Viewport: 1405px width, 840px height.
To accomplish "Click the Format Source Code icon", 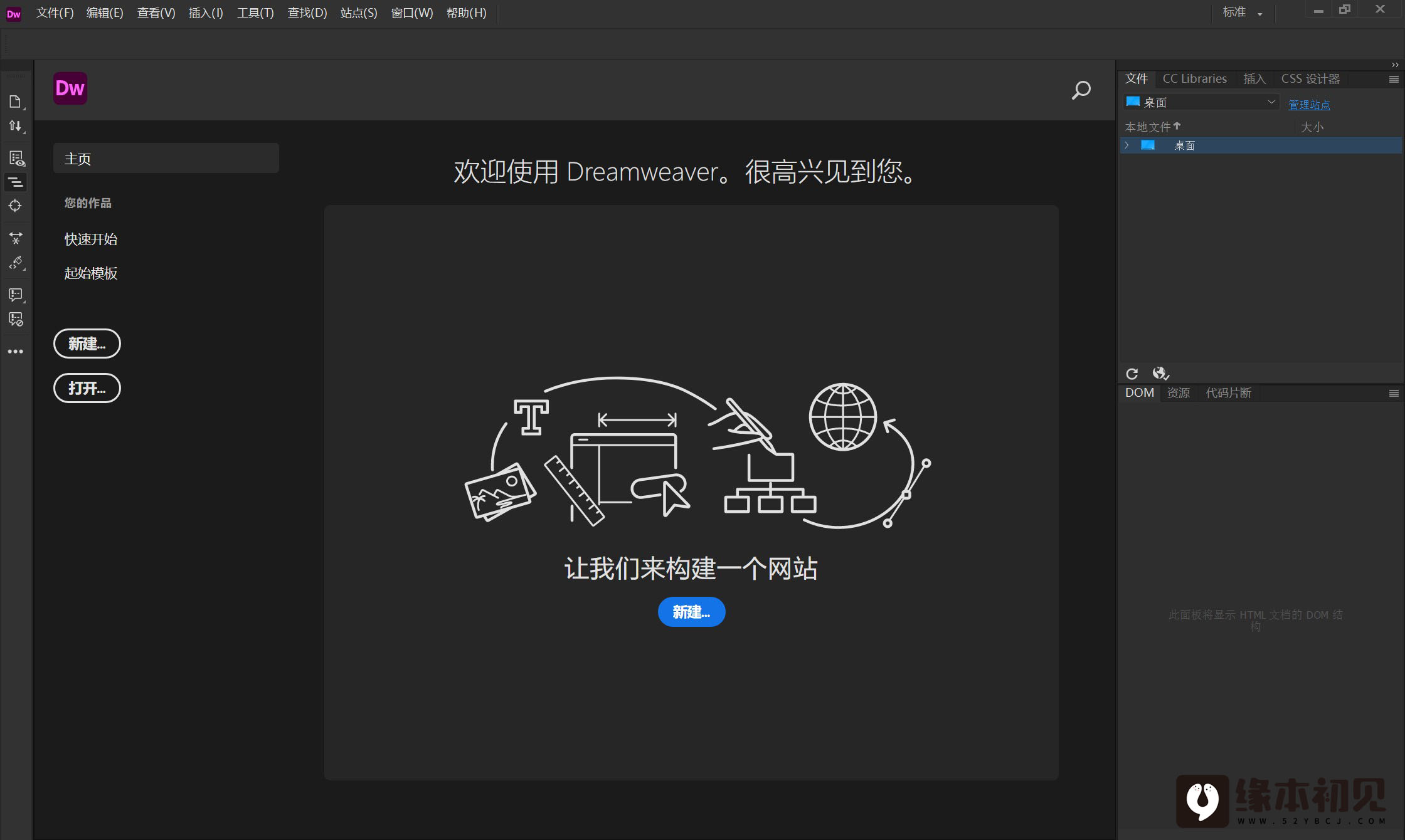I will coord(16,263).
